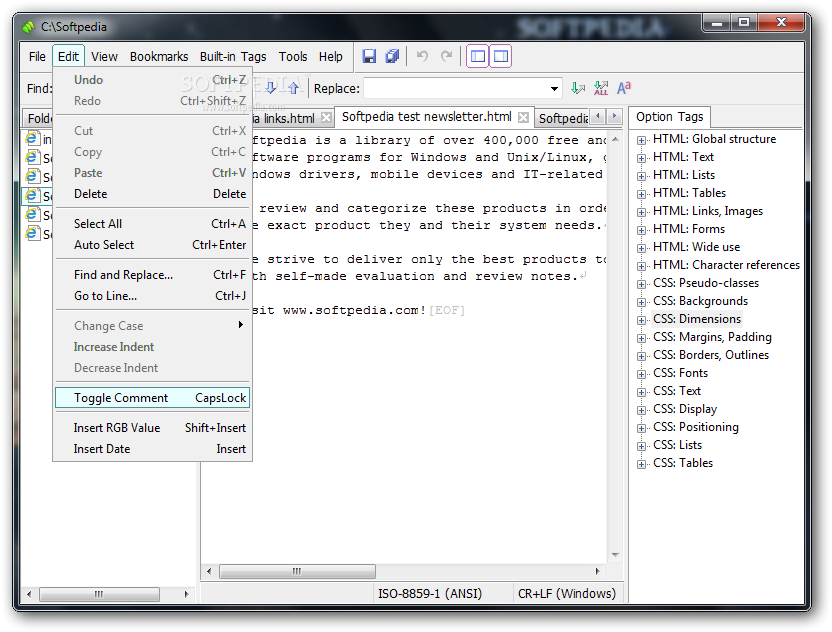832x632 pixels.
Task: Choose Go to Line... menu entry
Action: click(152, 296)
